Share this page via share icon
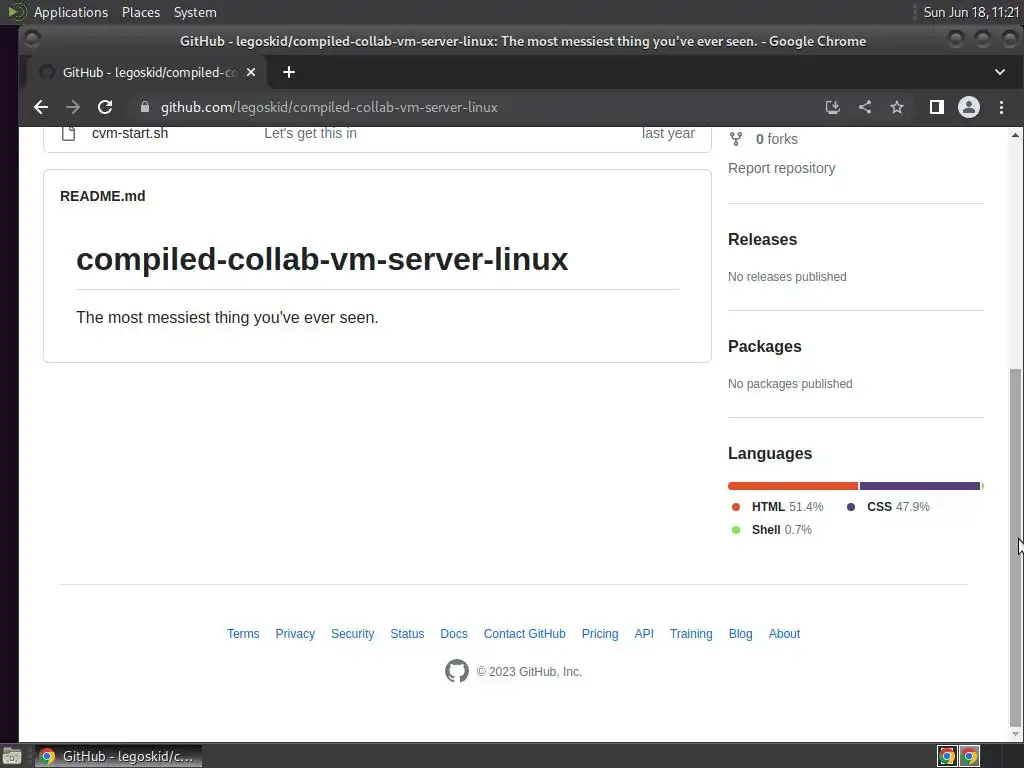The height and width of the screenshot is (768, 1024). (865, 107)
